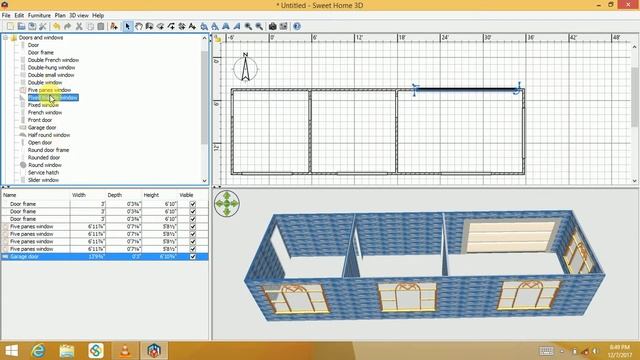Click the Add furniture to home icon

click(114, 27)
